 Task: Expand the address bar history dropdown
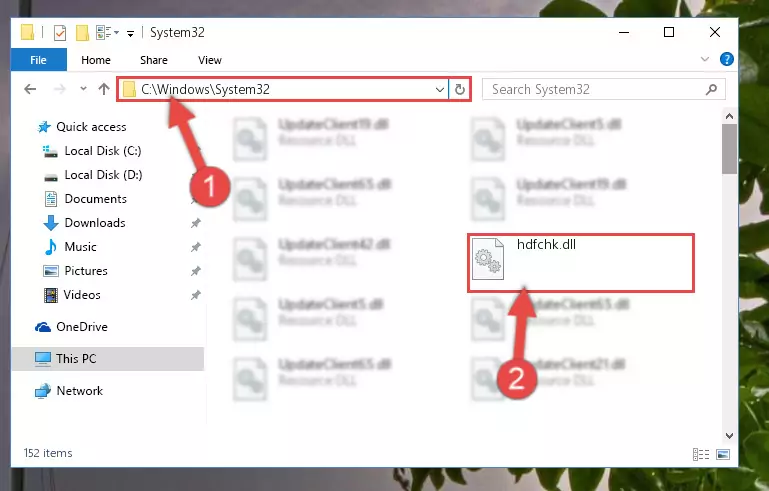coord(439,89)
